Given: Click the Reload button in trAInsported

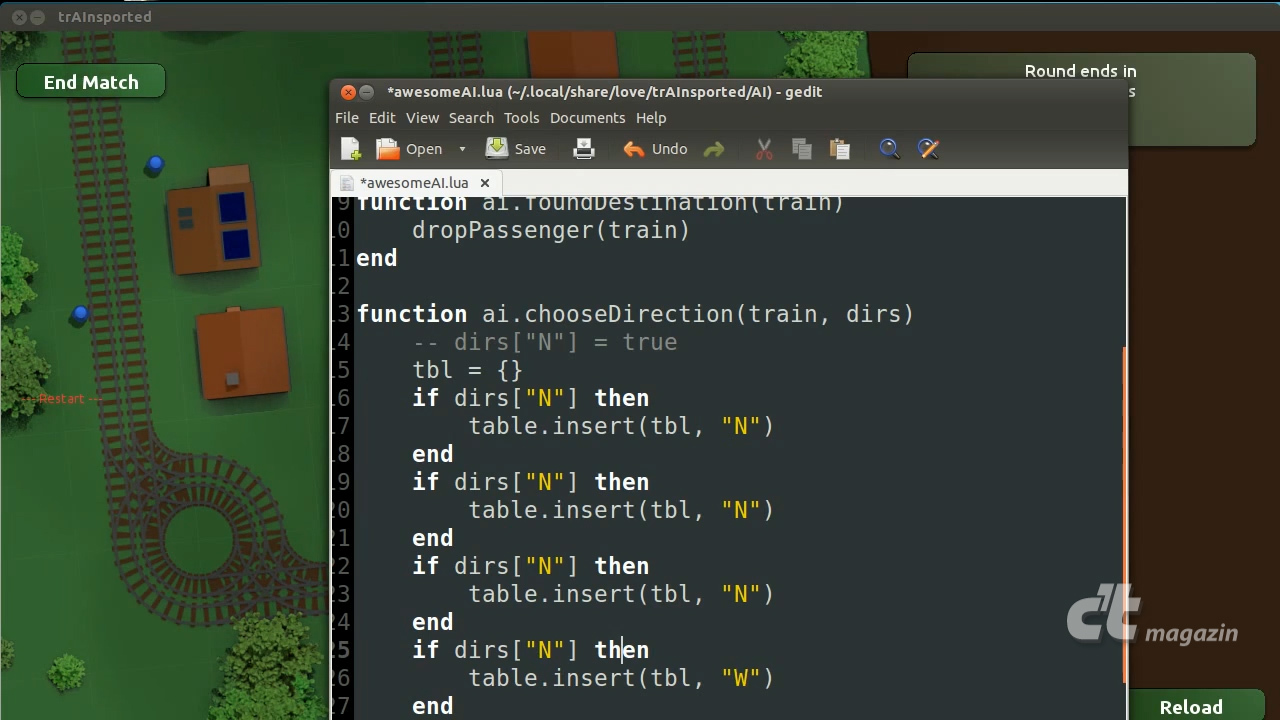Looking at the screenshot, I should coord(1191,707).
